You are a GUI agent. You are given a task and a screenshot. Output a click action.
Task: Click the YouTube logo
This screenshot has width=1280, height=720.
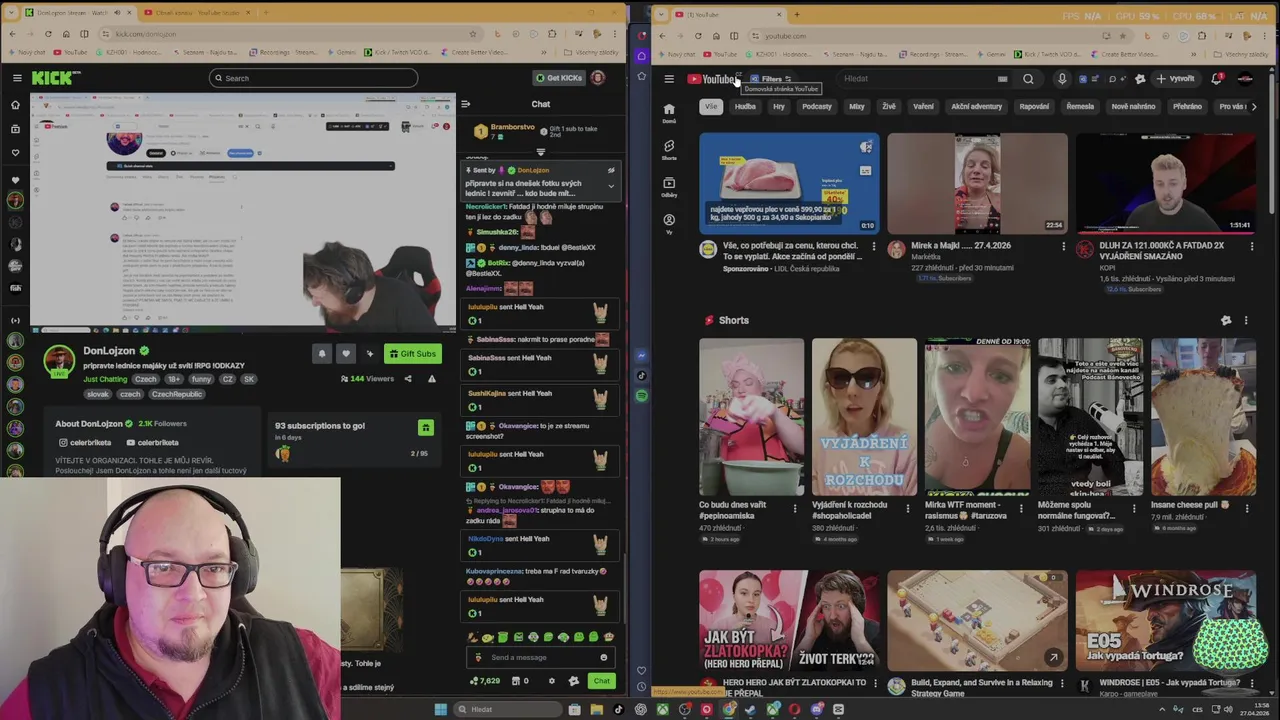712,79
